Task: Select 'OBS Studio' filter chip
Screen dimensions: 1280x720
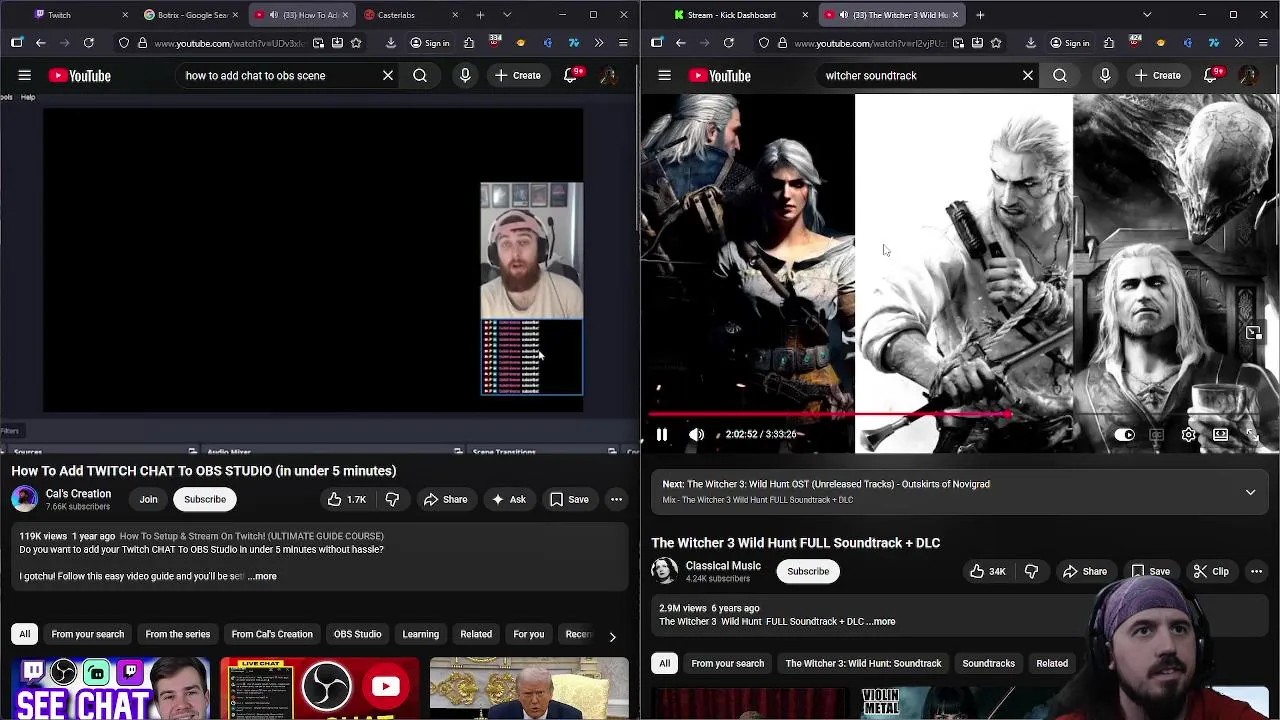Action: pos(357,634)
